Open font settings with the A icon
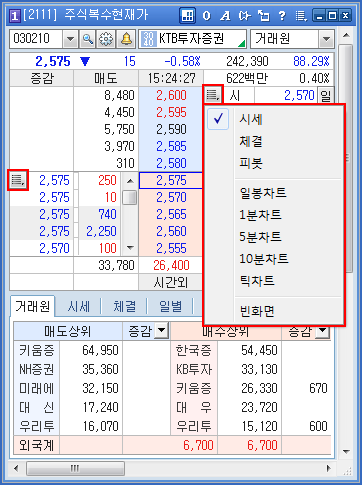The image size is (362, 485). point(225,16)
